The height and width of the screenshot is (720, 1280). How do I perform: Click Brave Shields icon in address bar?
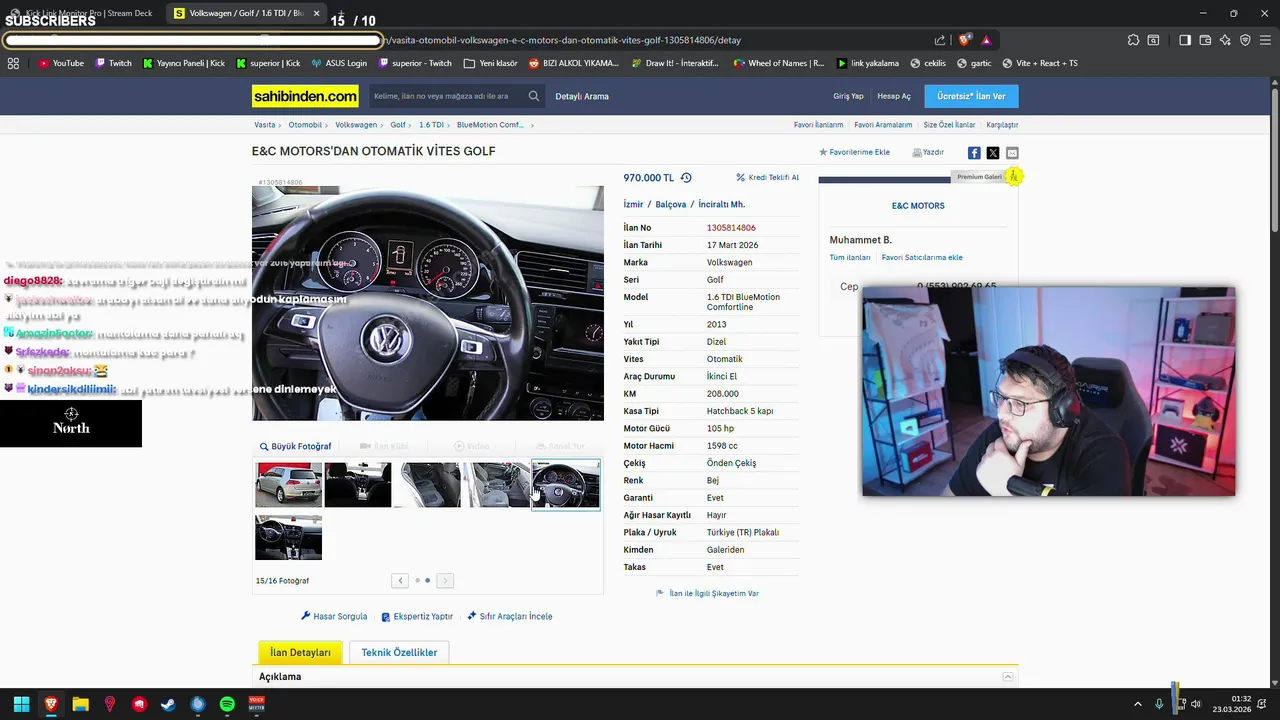point(964,40)
